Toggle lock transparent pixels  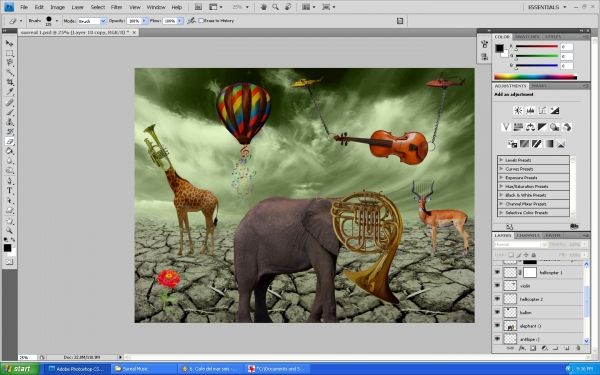coord(511,255)
